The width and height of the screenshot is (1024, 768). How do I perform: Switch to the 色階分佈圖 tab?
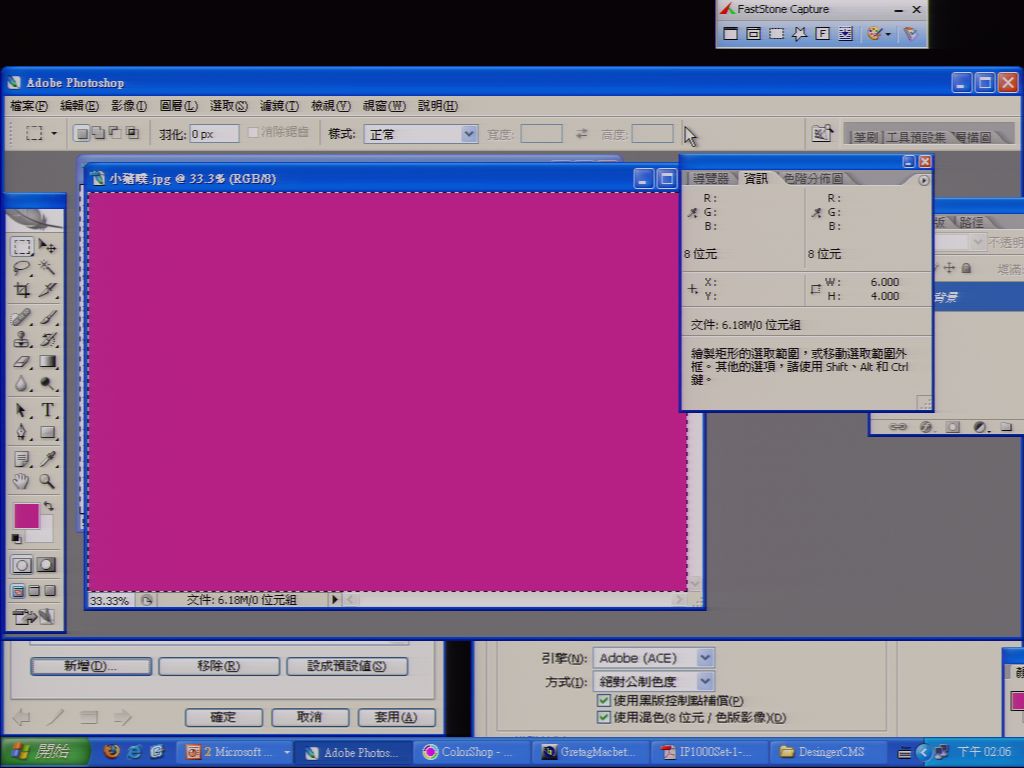tap(813, 178)
